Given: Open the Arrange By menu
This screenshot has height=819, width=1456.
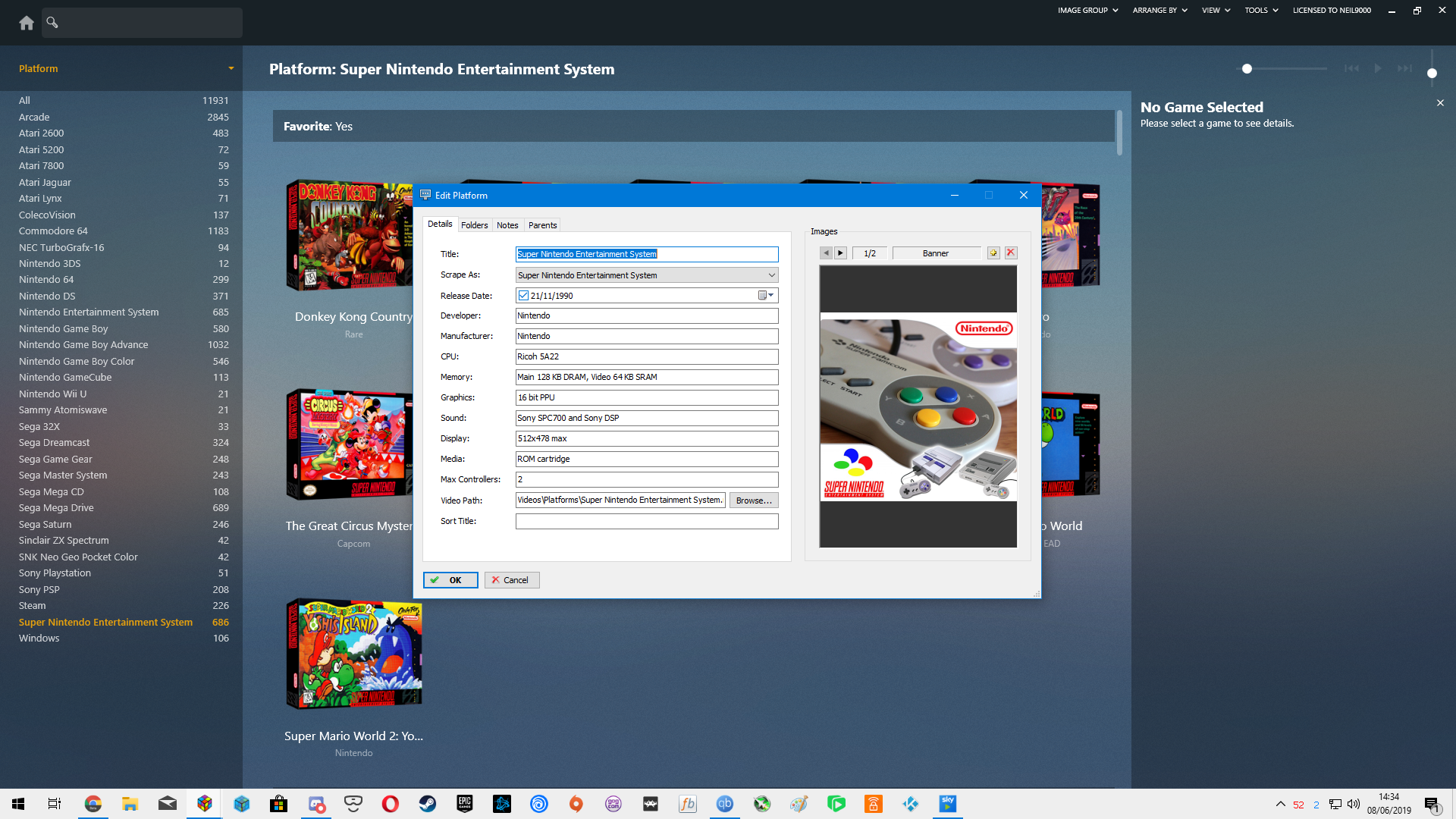Looking at the screenshot, I should (x=1160, y=11).
